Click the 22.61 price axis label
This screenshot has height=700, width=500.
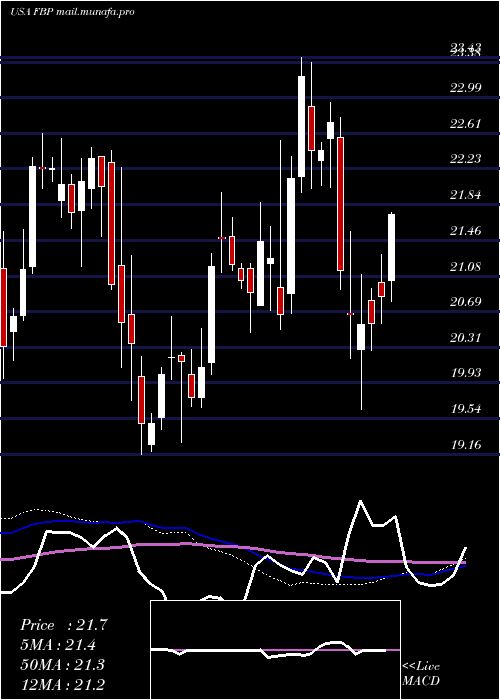466,123
